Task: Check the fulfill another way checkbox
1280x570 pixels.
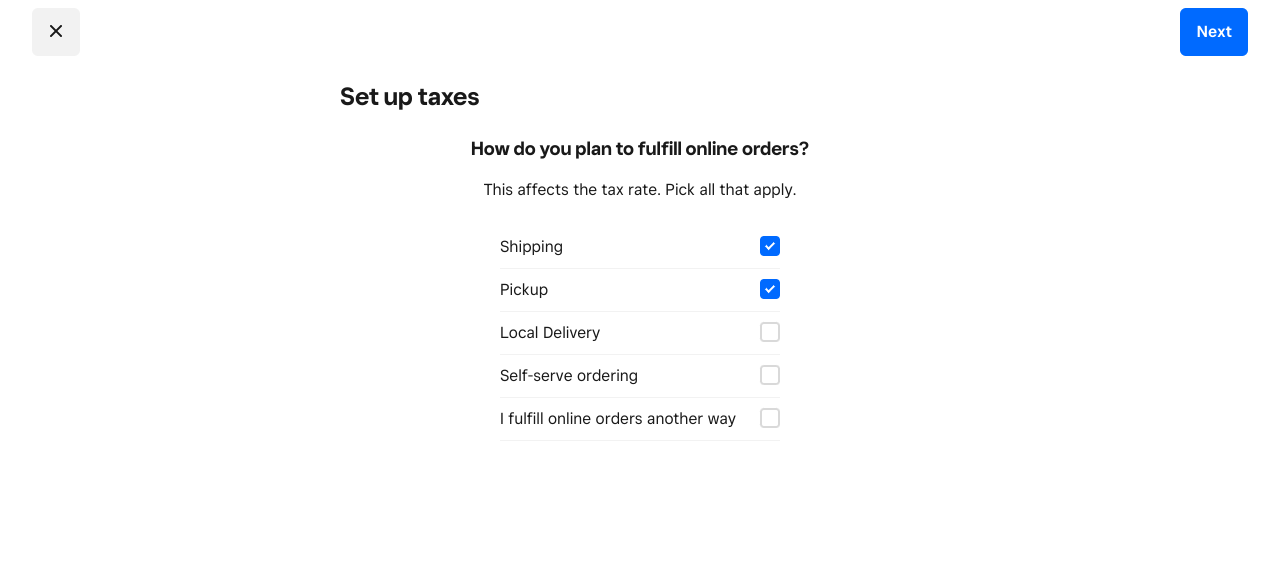Action: pos(769,418)
